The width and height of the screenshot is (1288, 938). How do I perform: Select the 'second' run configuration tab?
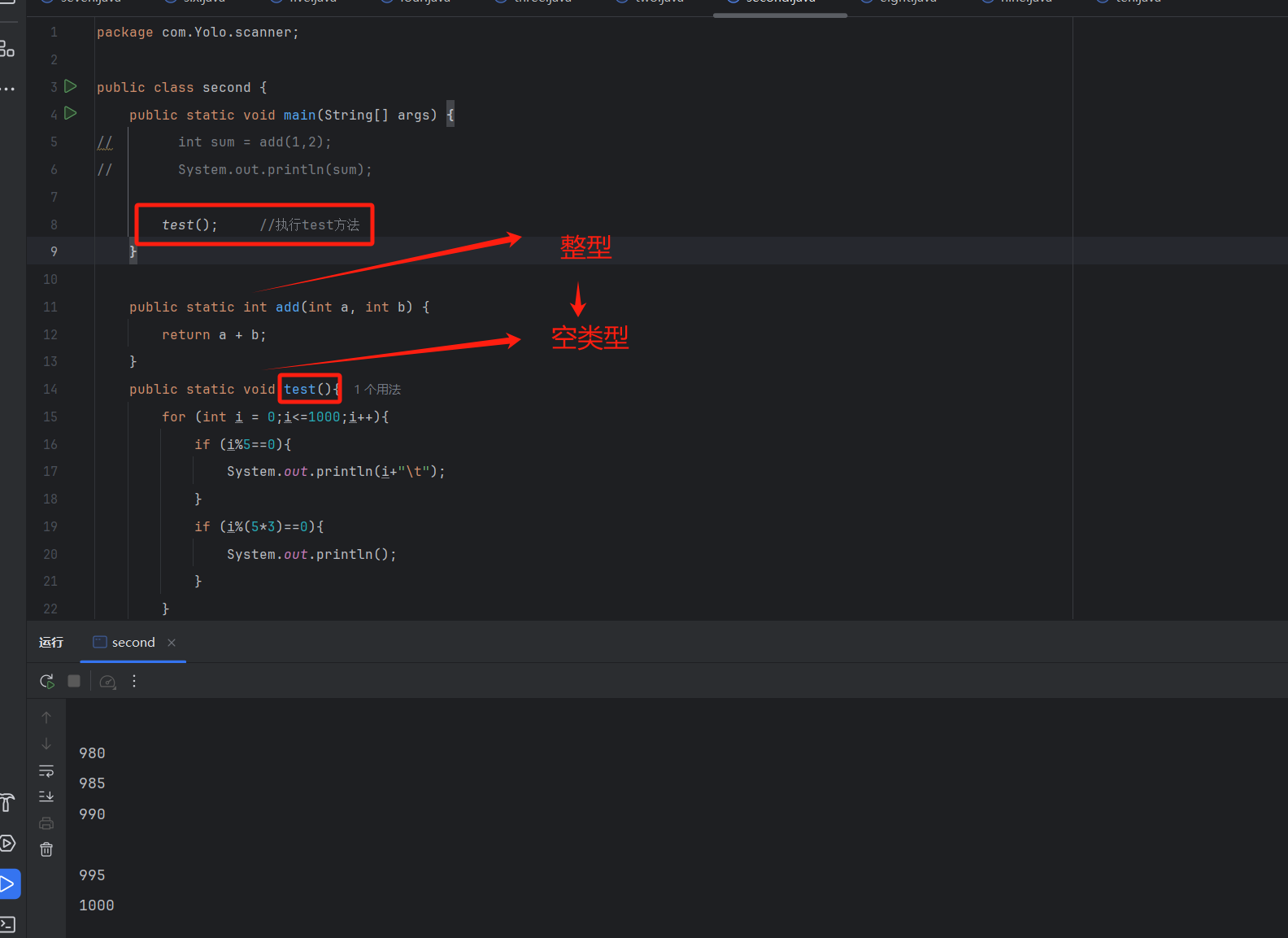click(133, 643)
